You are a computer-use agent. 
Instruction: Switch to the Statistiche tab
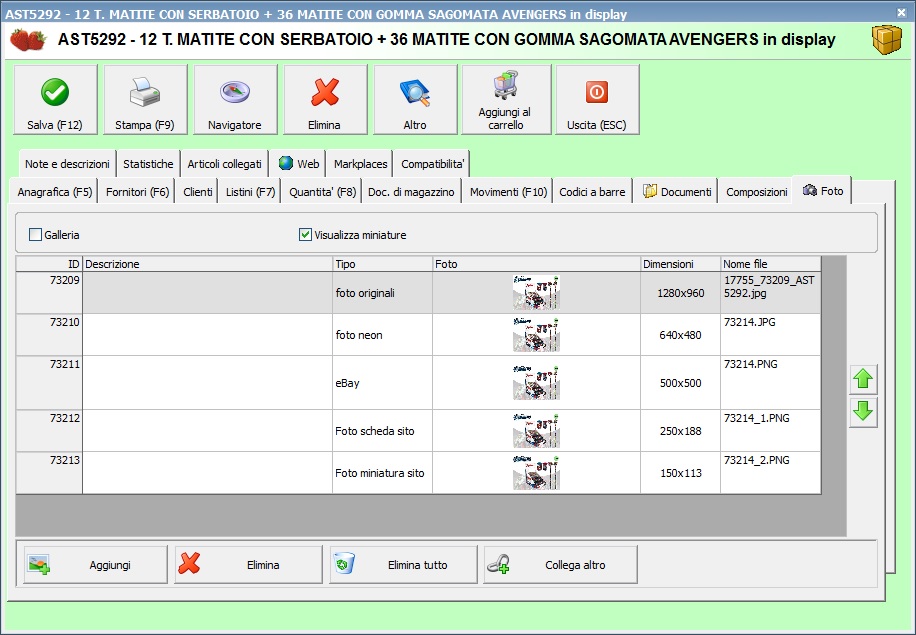tap(148, 164)
